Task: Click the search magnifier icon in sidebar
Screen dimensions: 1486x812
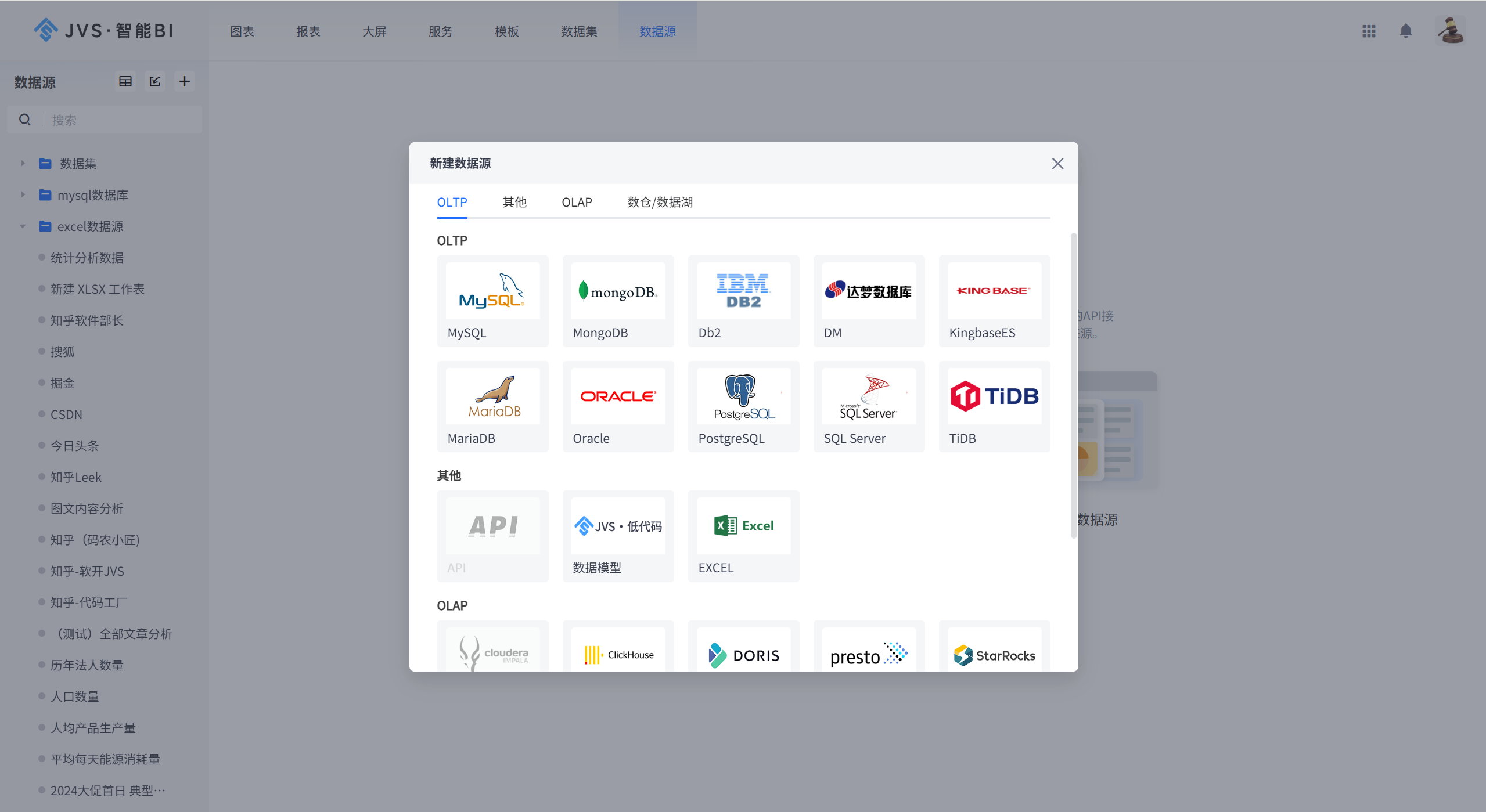Action: 24,120
